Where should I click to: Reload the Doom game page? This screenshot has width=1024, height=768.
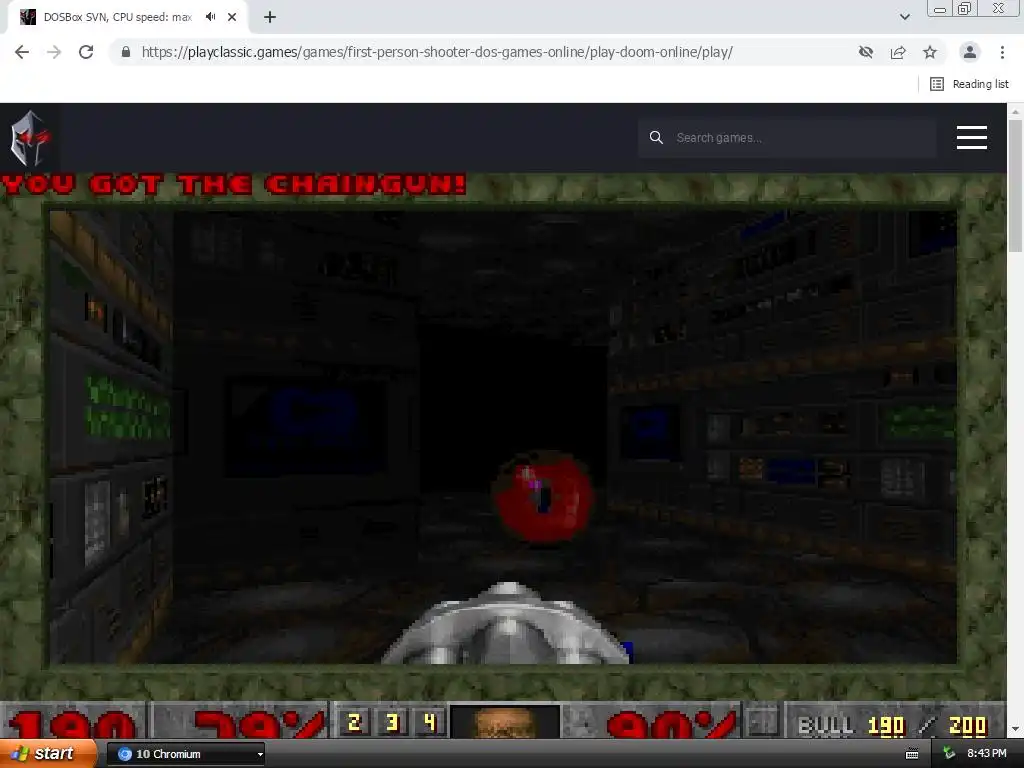86,52
